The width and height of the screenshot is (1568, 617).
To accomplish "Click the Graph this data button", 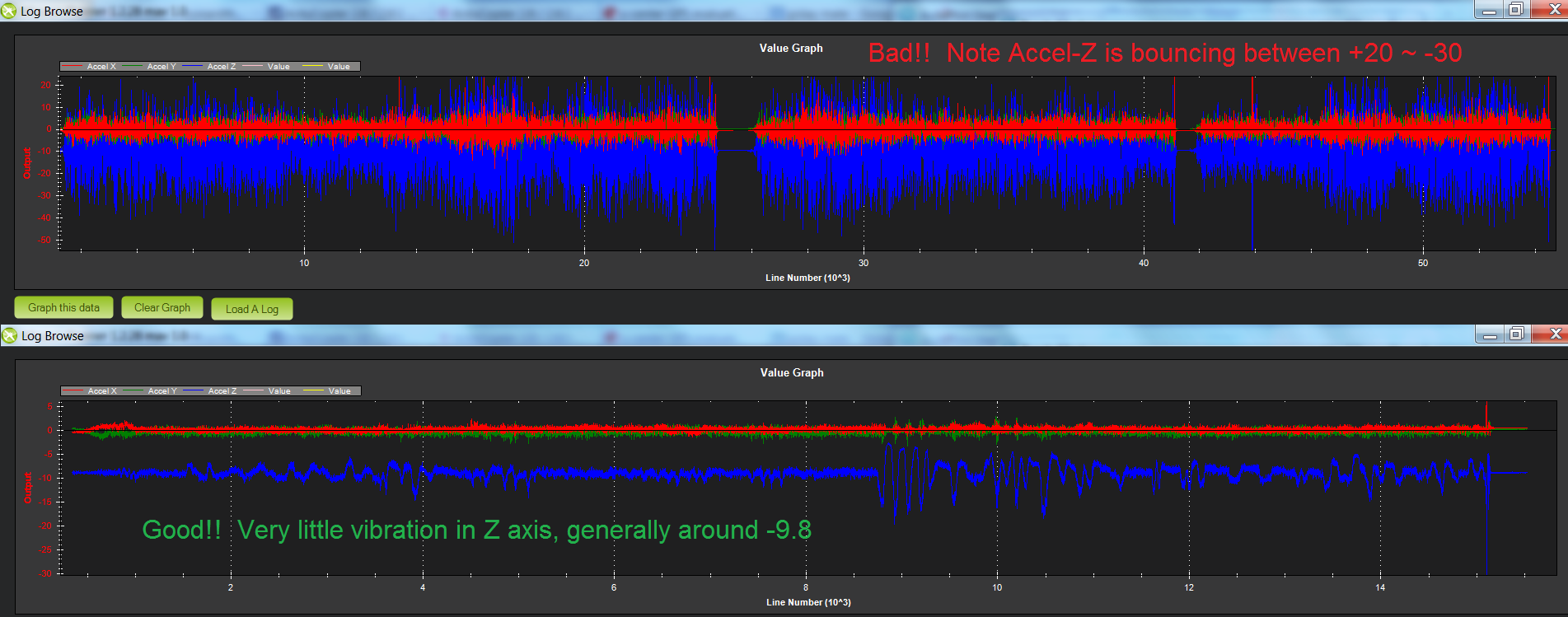I will (63, 307).
